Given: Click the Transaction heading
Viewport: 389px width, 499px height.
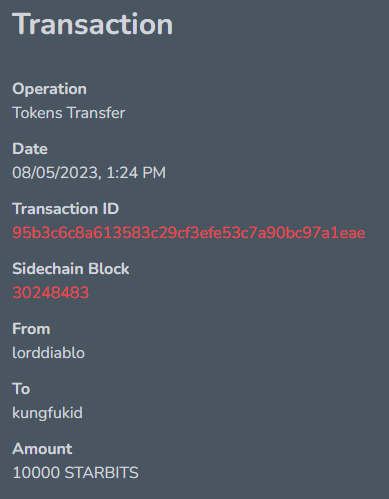Looking at the screenshot, I should 93,24.
